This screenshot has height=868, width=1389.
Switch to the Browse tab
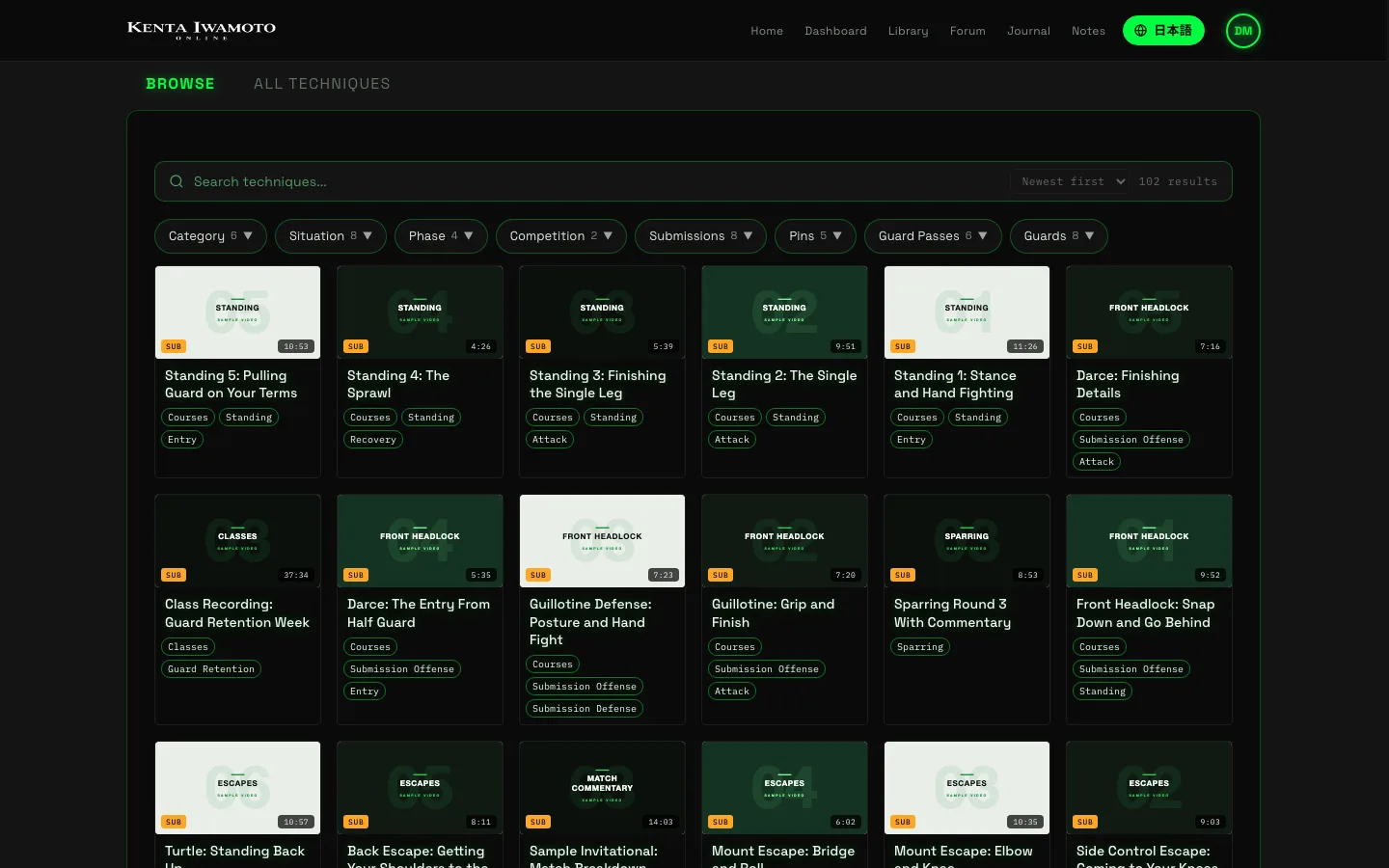click(180, 84)
